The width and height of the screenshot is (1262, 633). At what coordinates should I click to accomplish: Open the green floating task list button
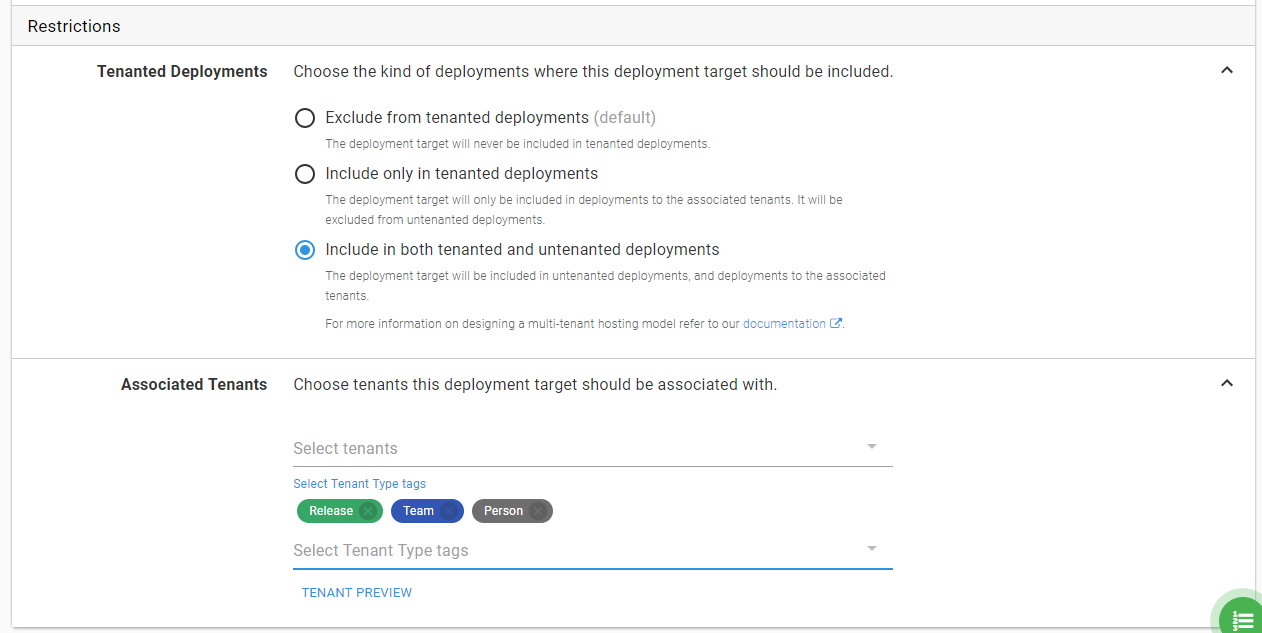click(x=1242, y=618)
